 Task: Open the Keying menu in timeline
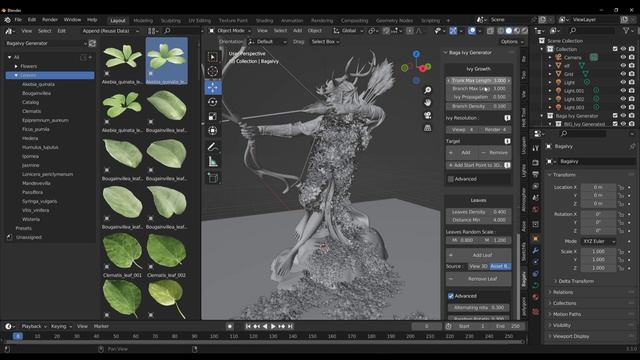(61, 326)
